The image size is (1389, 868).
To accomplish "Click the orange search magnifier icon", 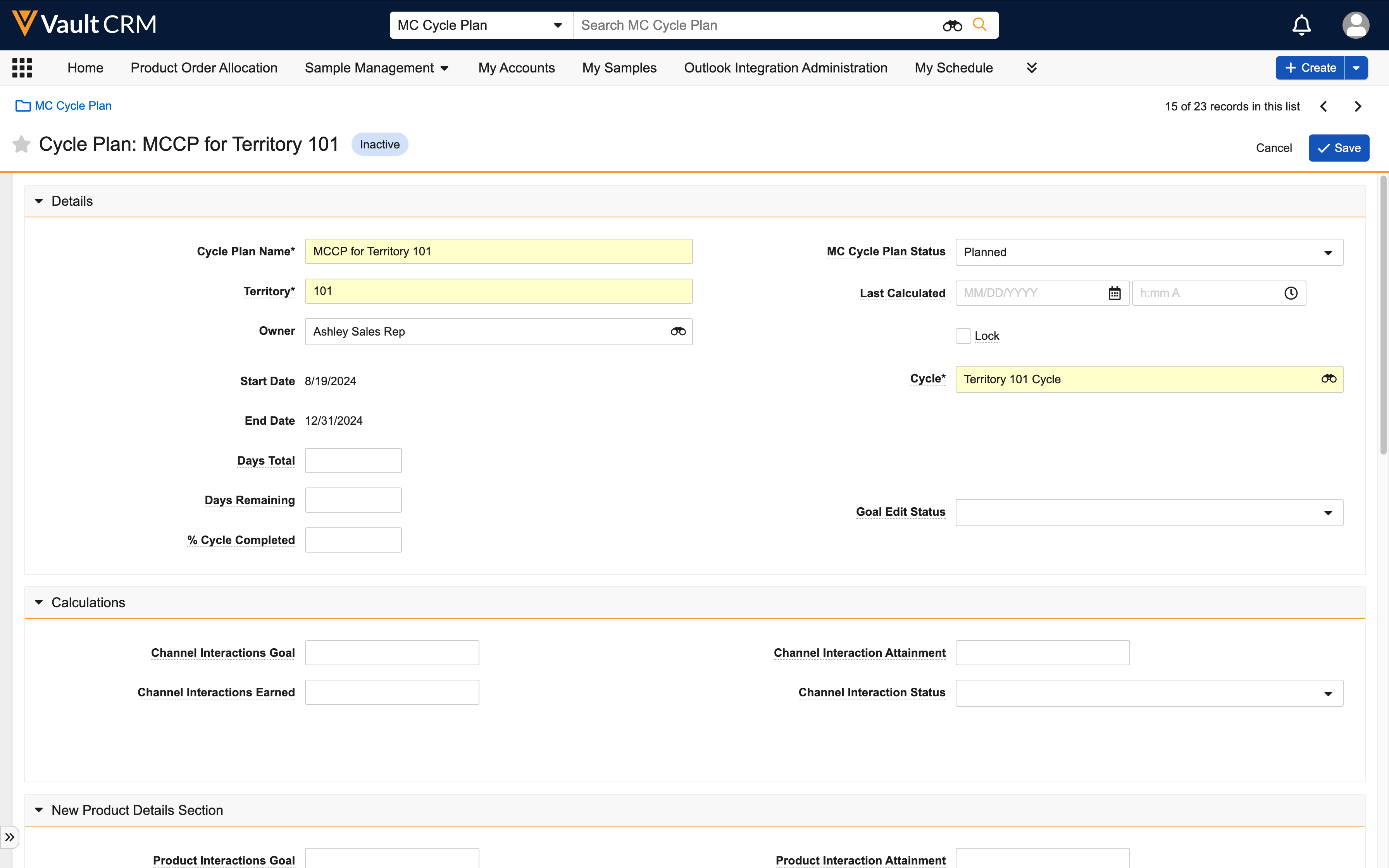I will pos(980,25).
